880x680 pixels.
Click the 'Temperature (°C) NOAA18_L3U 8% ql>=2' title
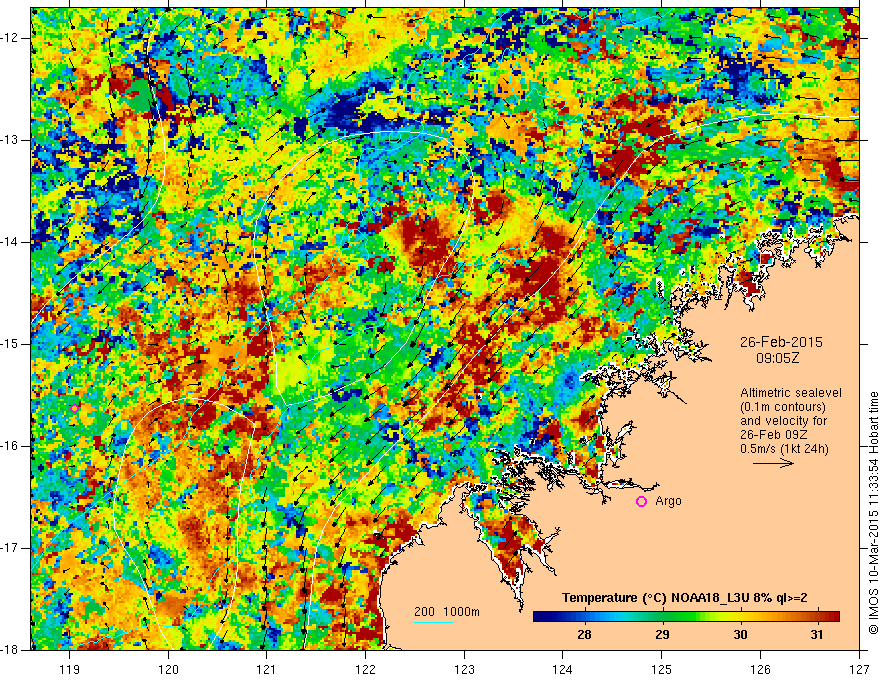point(685,598)
